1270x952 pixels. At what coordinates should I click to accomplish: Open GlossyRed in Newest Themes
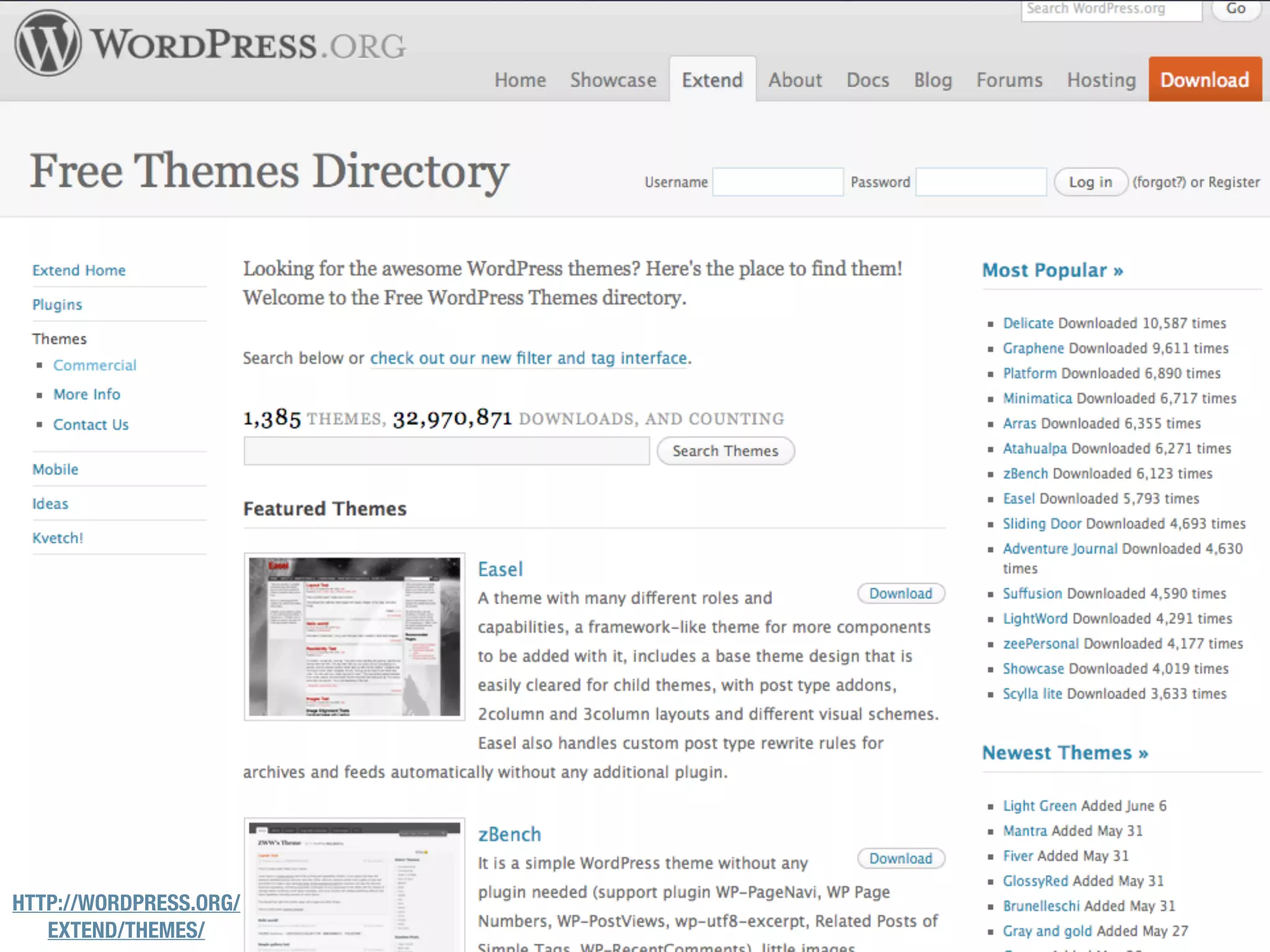tap(1036, 881)
